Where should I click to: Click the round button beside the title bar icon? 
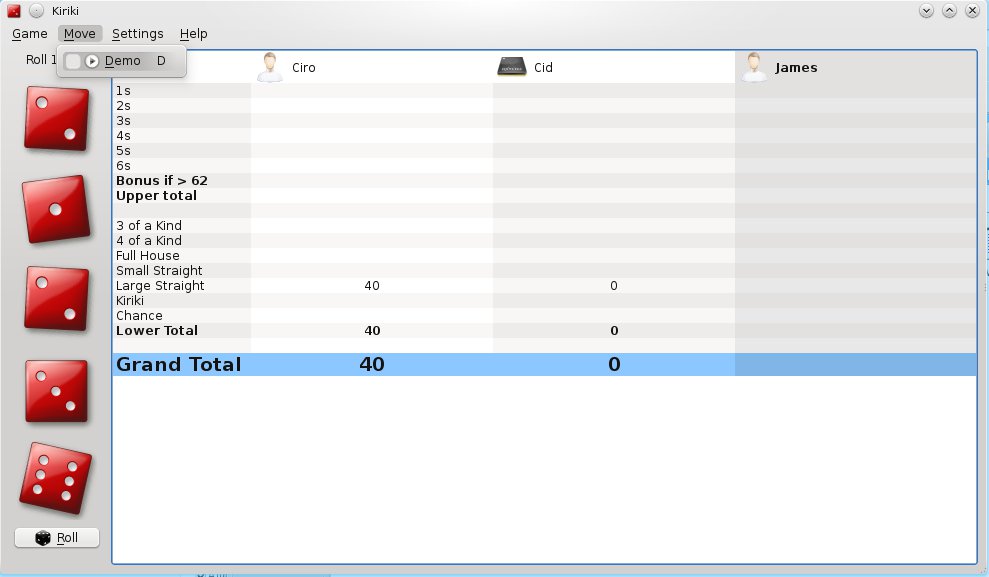(x=36, y=10)
